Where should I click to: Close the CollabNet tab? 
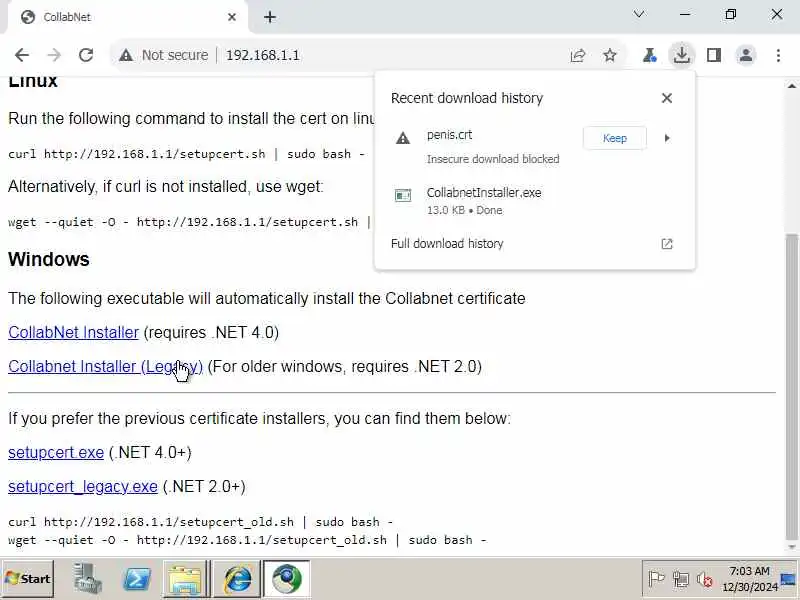tap(232, 17)
